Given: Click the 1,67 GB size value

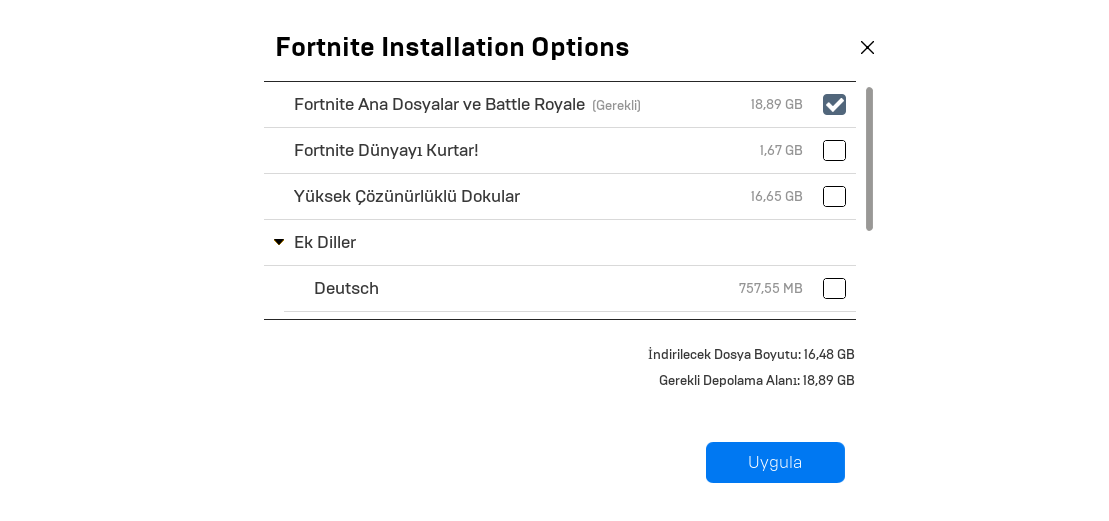Looking at the screenshot, I should (780, 151).
